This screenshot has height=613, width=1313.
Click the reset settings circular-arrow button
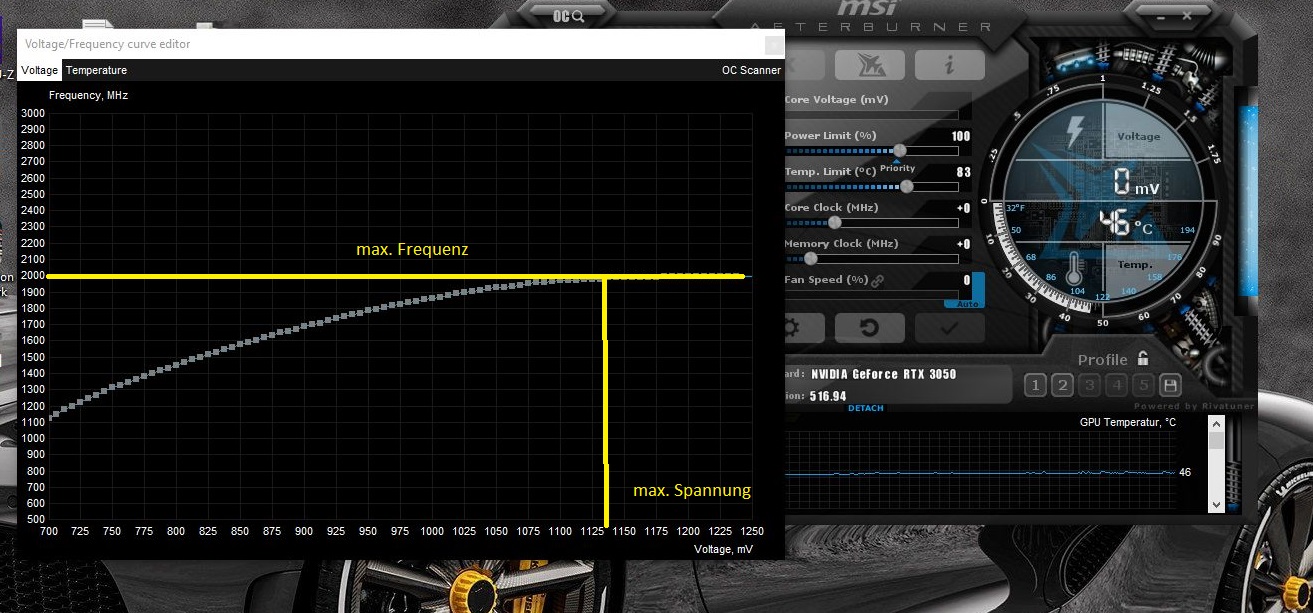click(x=869, y=327)
